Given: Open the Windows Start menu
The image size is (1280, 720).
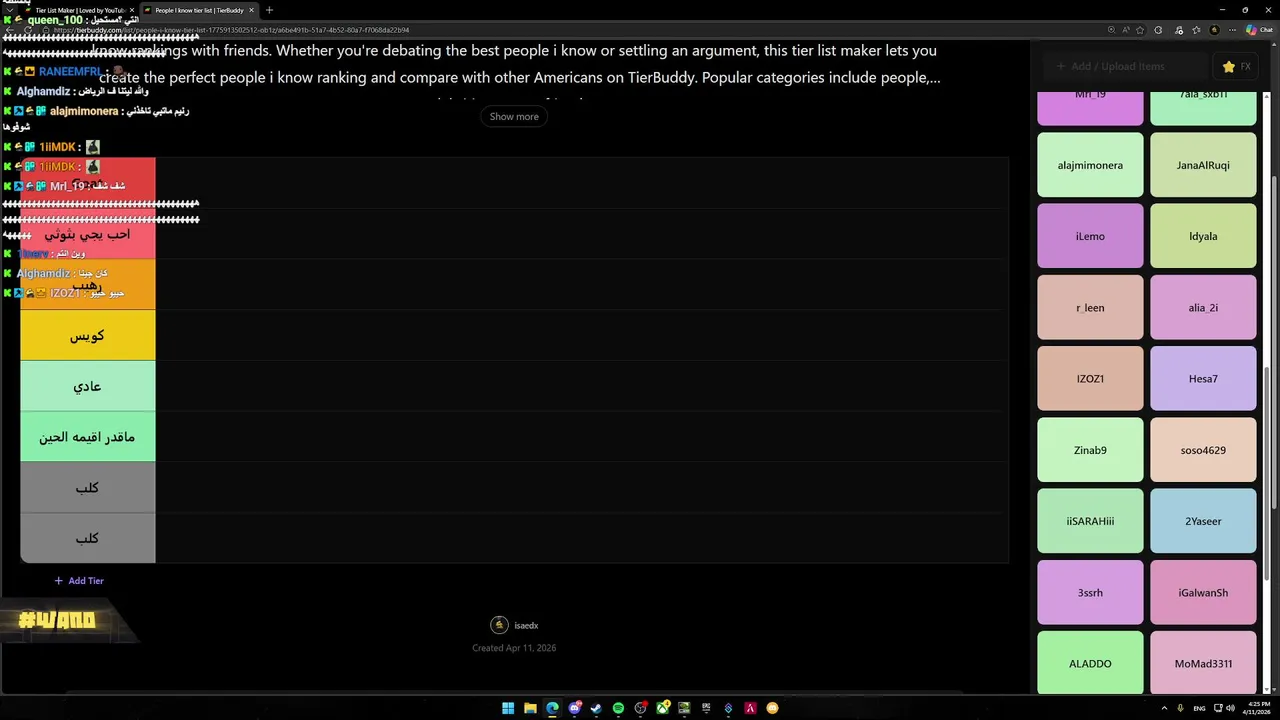Looking at the screenshot, I should click(x=508, y=708).
